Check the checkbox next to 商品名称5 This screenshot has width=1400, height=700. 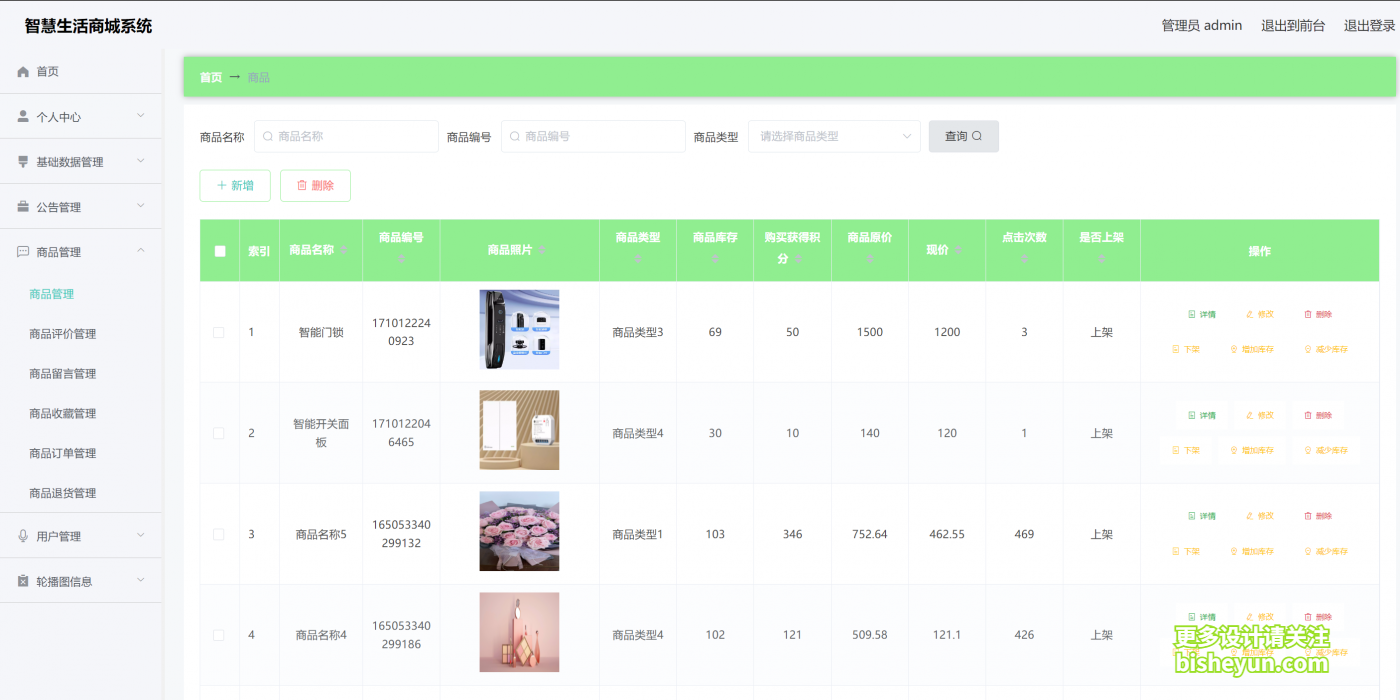click(219, 534)
